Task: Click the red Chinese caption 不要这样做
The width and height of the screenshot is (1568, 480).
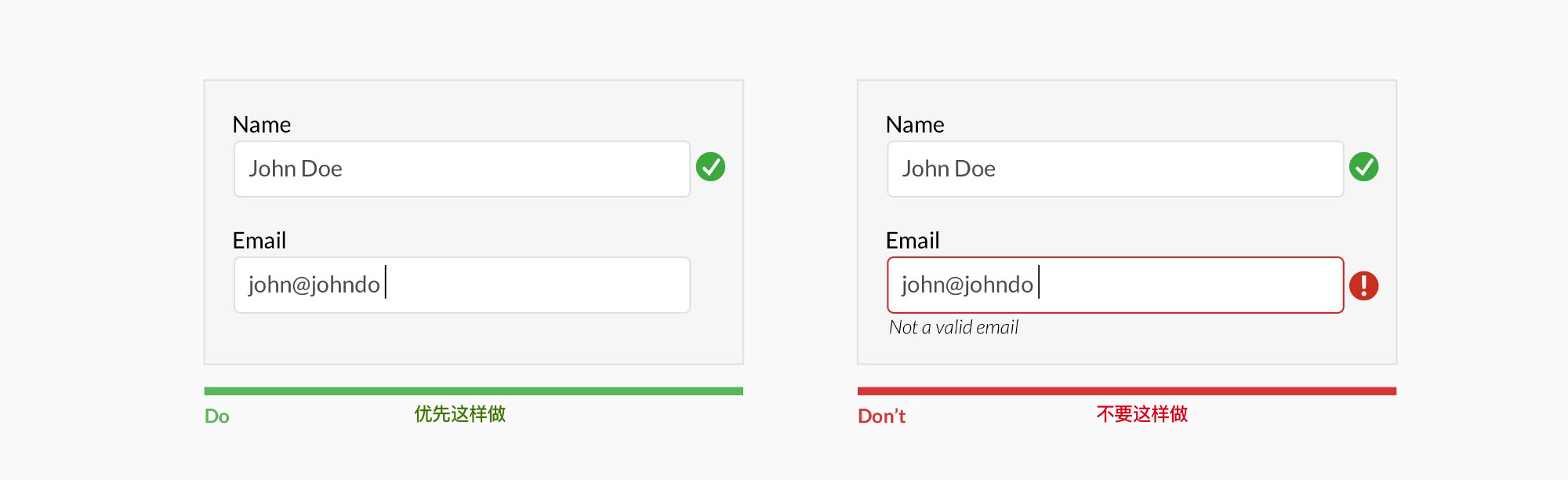Action: coord(1142,414)
